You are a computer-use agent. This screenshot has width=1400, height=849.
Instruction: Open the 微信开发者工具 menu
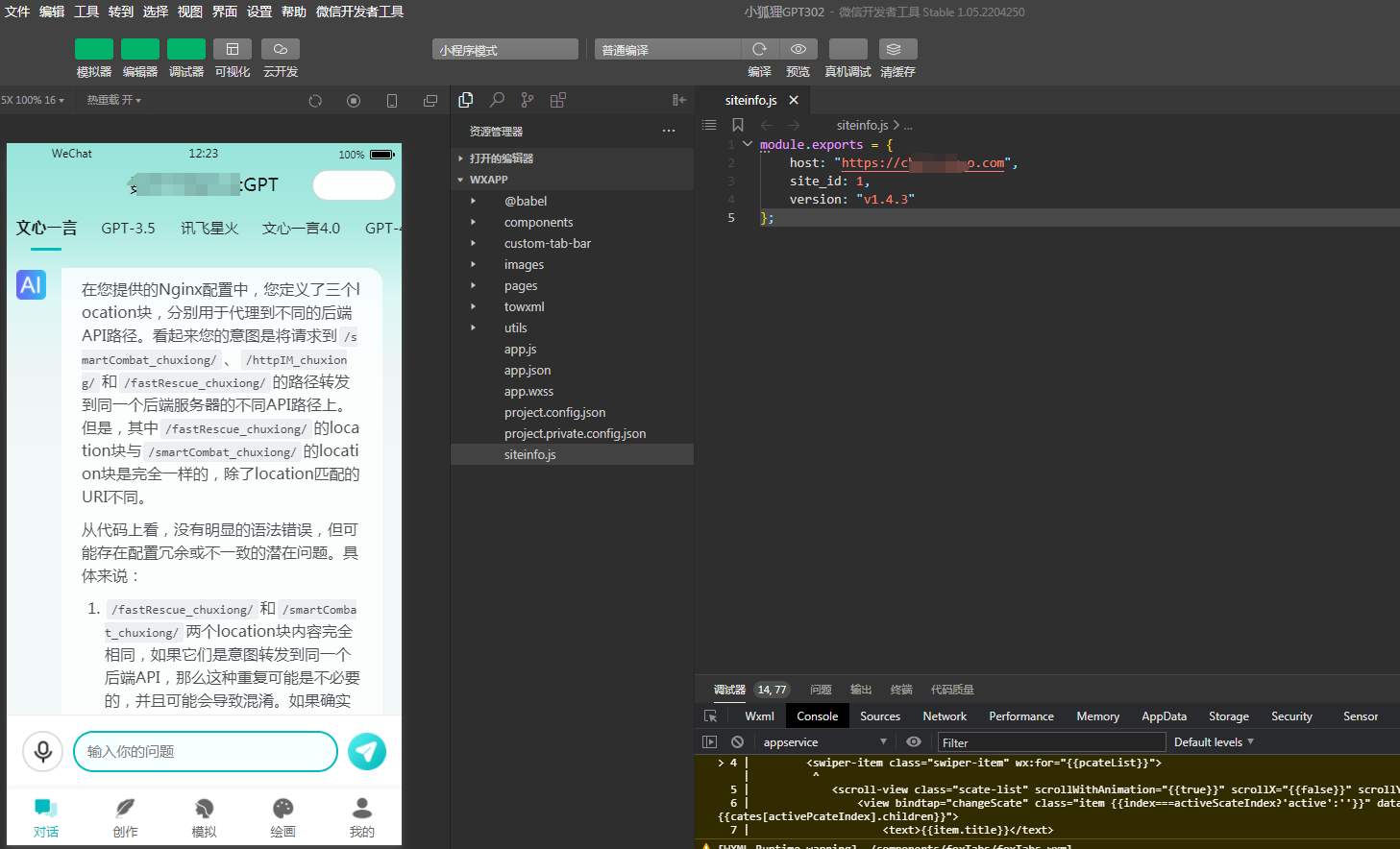(x=359, y=12)
